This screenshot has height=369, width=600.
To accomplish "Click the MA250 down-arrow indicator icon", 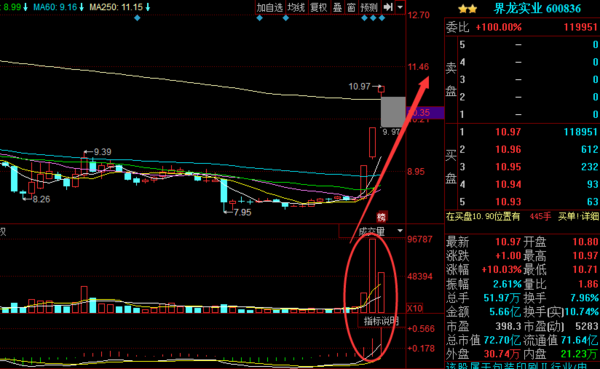I will click(148, 7).
